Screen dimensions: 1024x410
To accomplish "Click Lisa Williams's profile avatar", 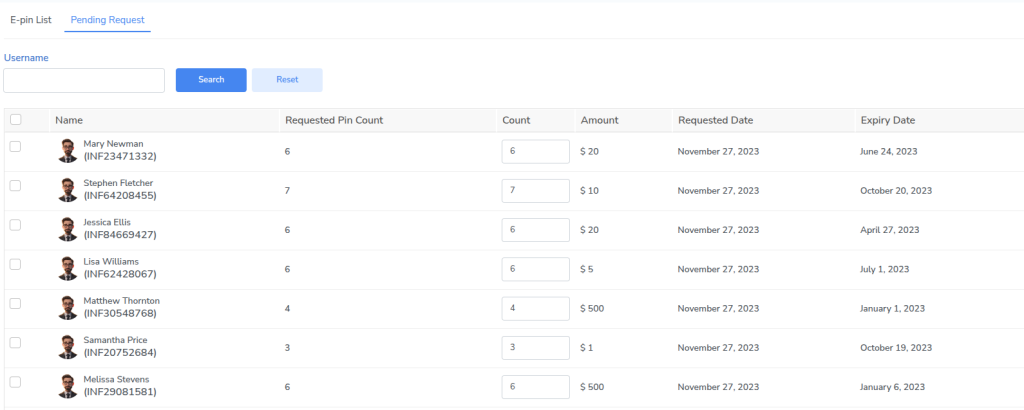I will click(x=67, y=268).
